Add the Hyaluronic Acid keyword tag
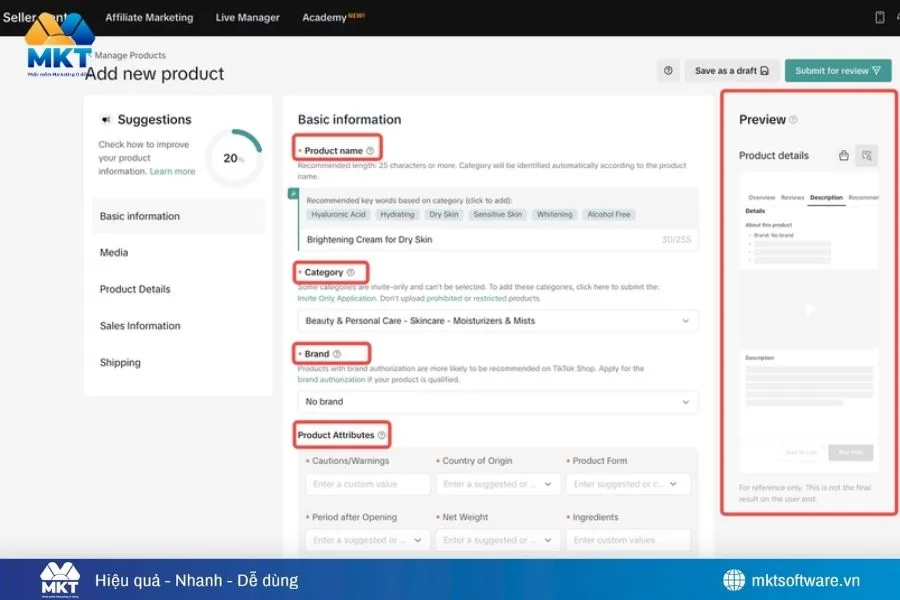 339,214
